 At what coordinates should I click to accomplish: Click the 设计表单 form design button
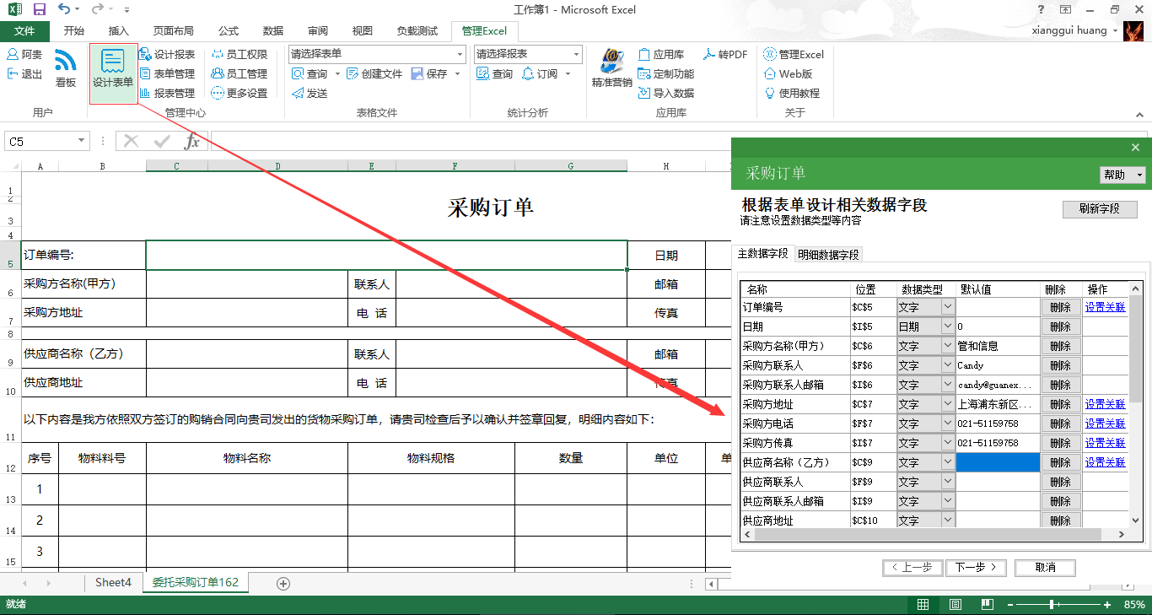(113, 73)
